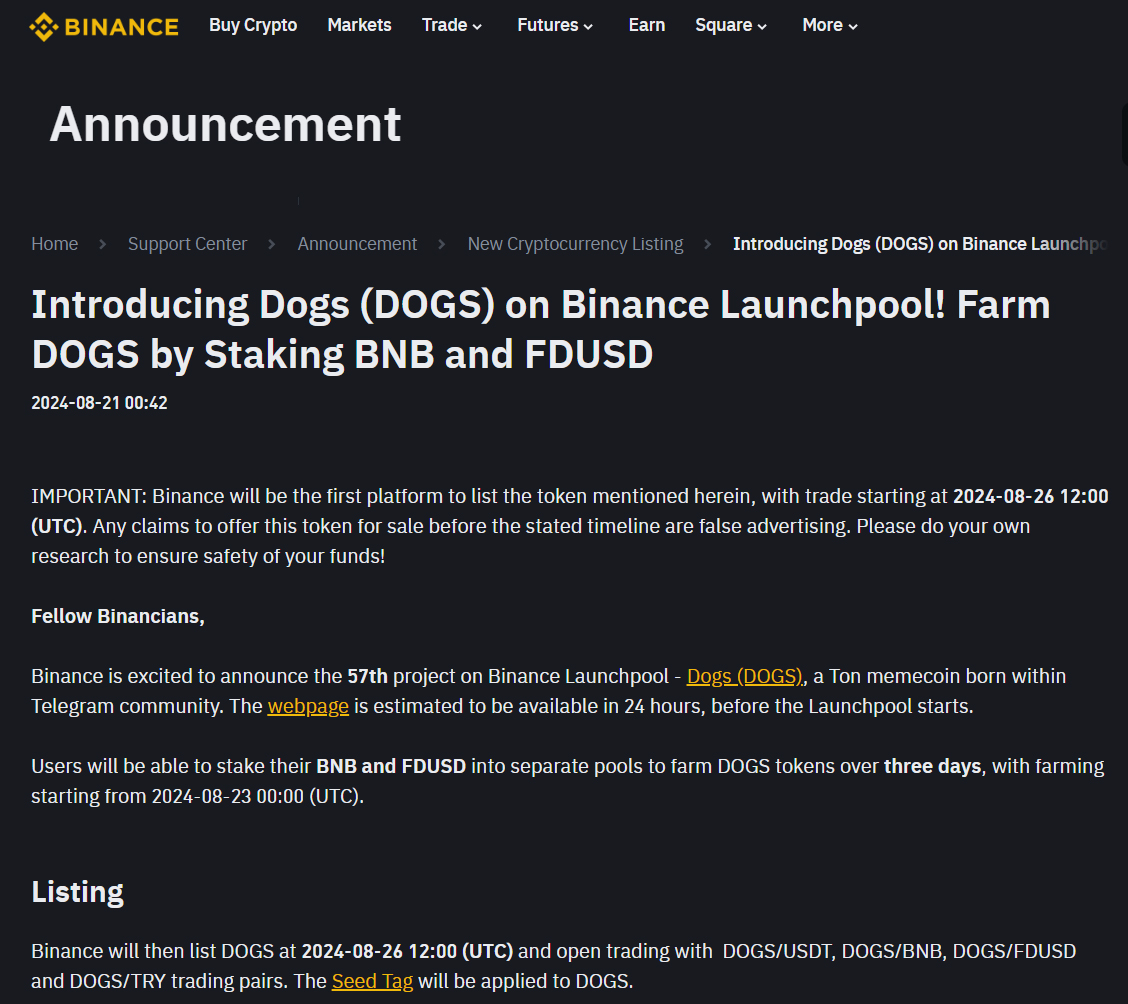Go to New Cryptocurrency Listing breadcrumb
The width and height of the screenshot is (1128, 1004).
point(575,244)
